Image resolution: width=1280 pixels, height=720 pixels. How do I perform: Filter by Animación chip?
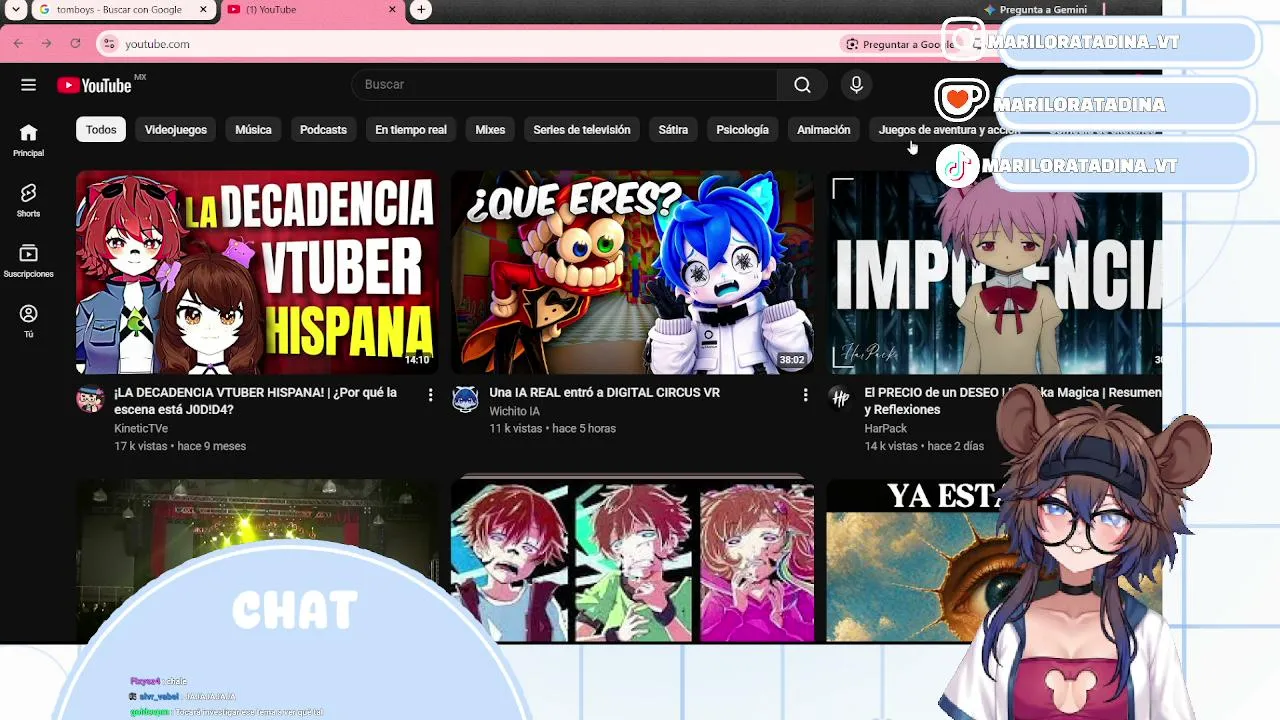[x=824, y=130]
